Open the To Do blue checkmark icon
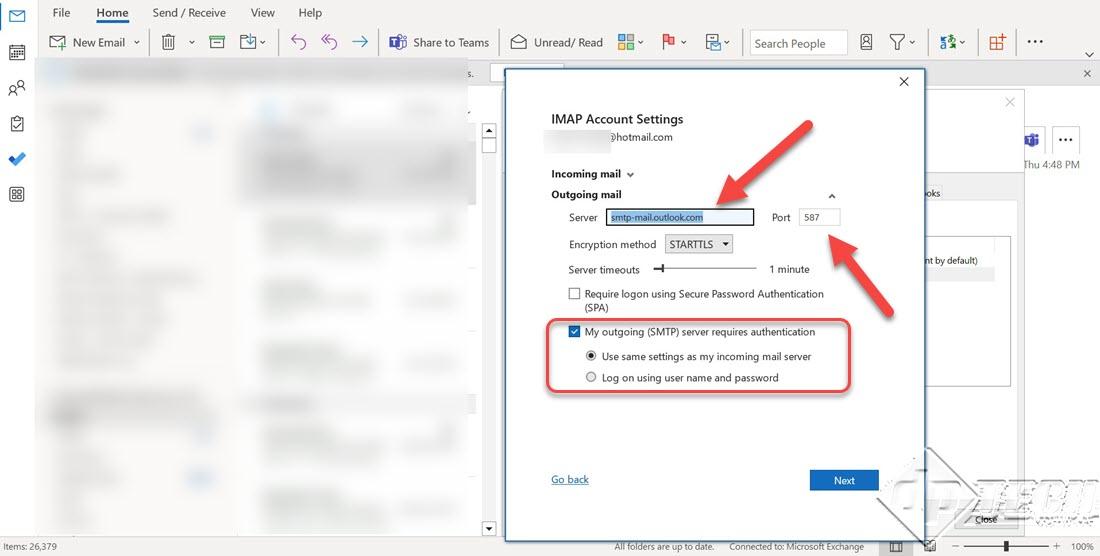 click(17, 159)
